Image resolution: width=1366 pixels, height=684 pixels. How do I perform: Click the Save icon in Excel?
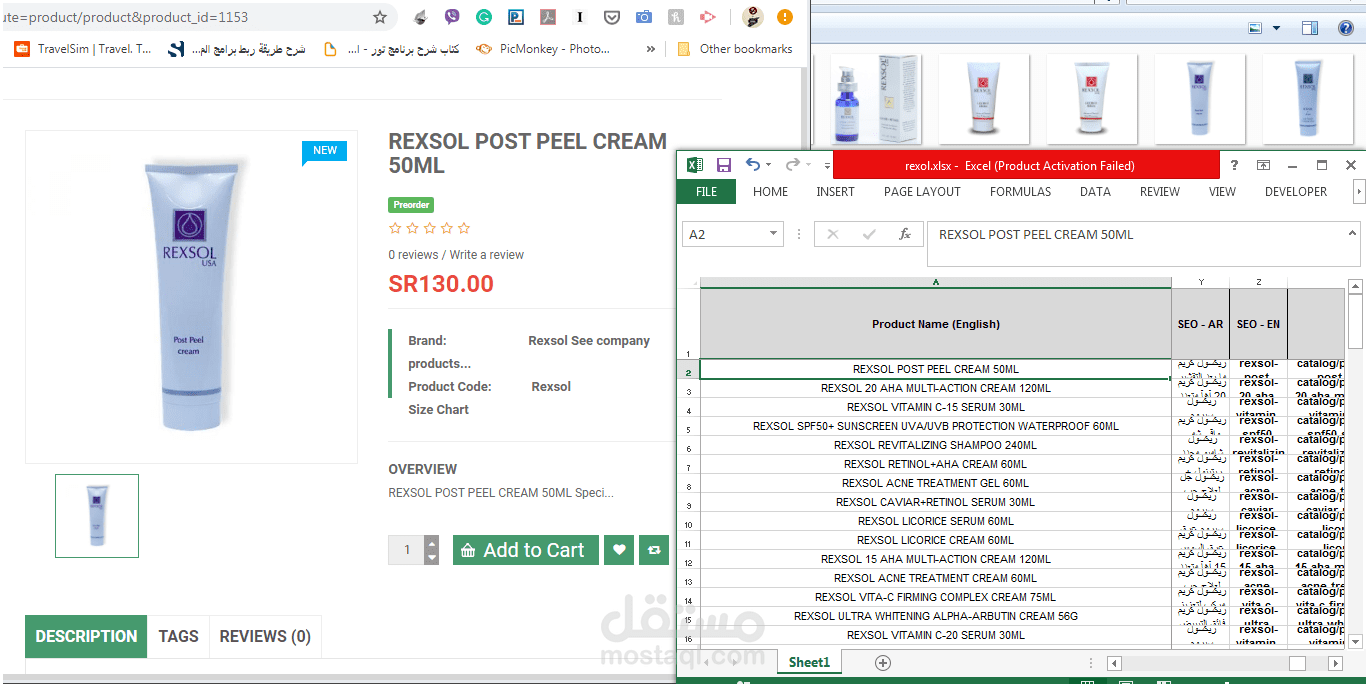pyautogui.click(x=723, y=165)
